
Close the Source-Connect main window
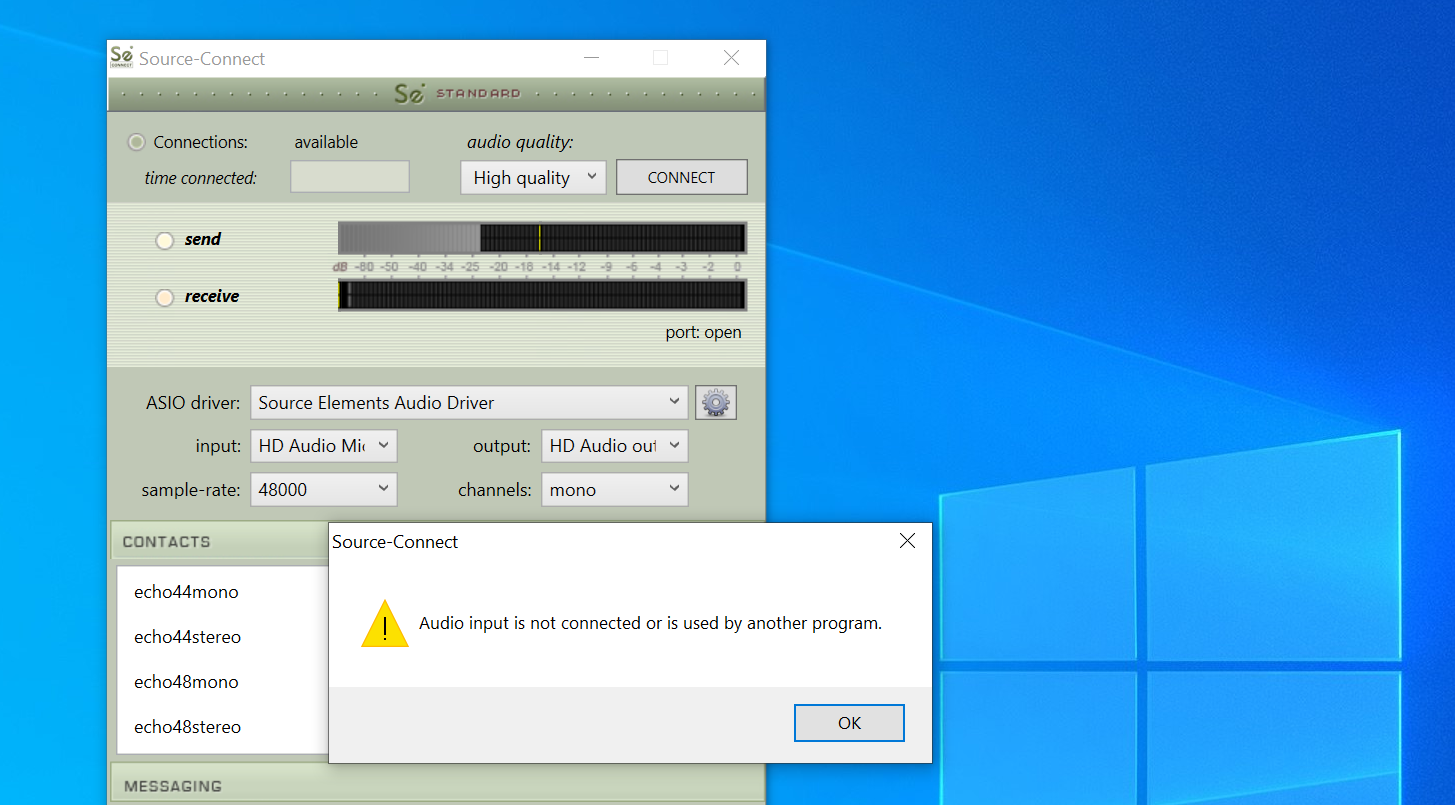[x=731, y=58]
